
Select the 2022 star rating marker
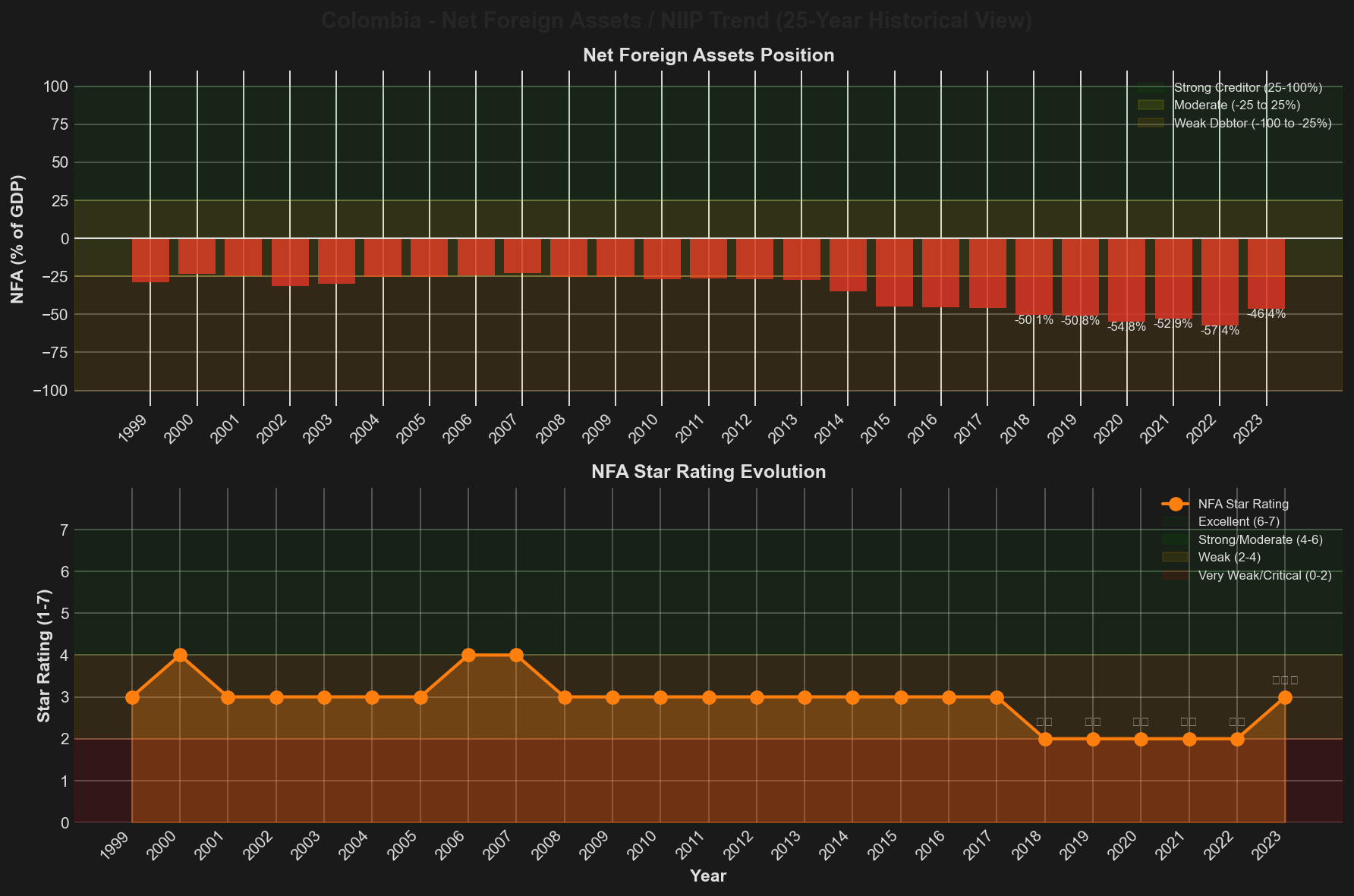1237,739
